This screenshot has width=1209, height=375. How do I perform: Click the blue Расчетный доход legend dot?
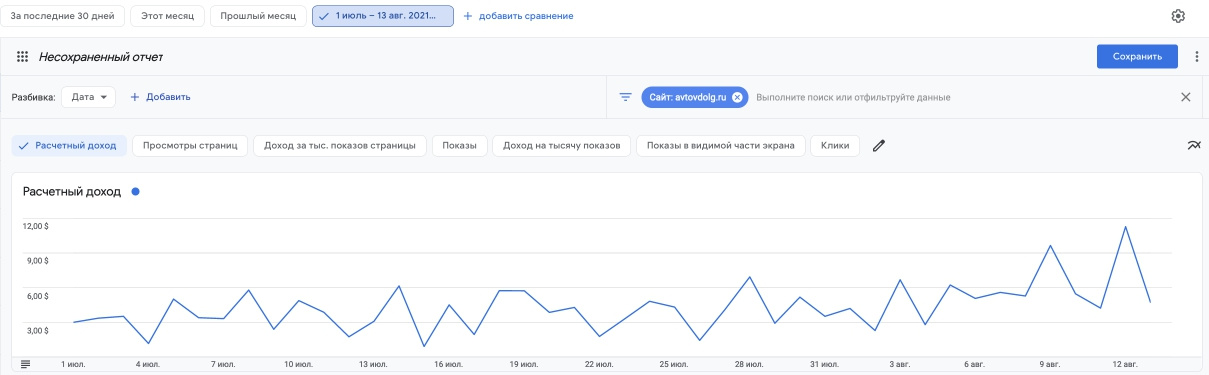coord(135,191)
